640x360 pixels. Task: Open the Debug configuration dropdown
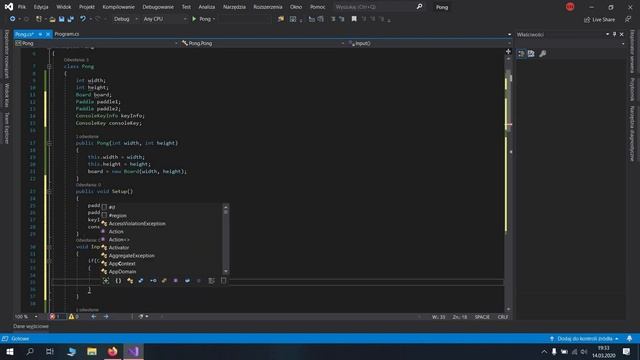pyautogui.click(x=125, y=19)
